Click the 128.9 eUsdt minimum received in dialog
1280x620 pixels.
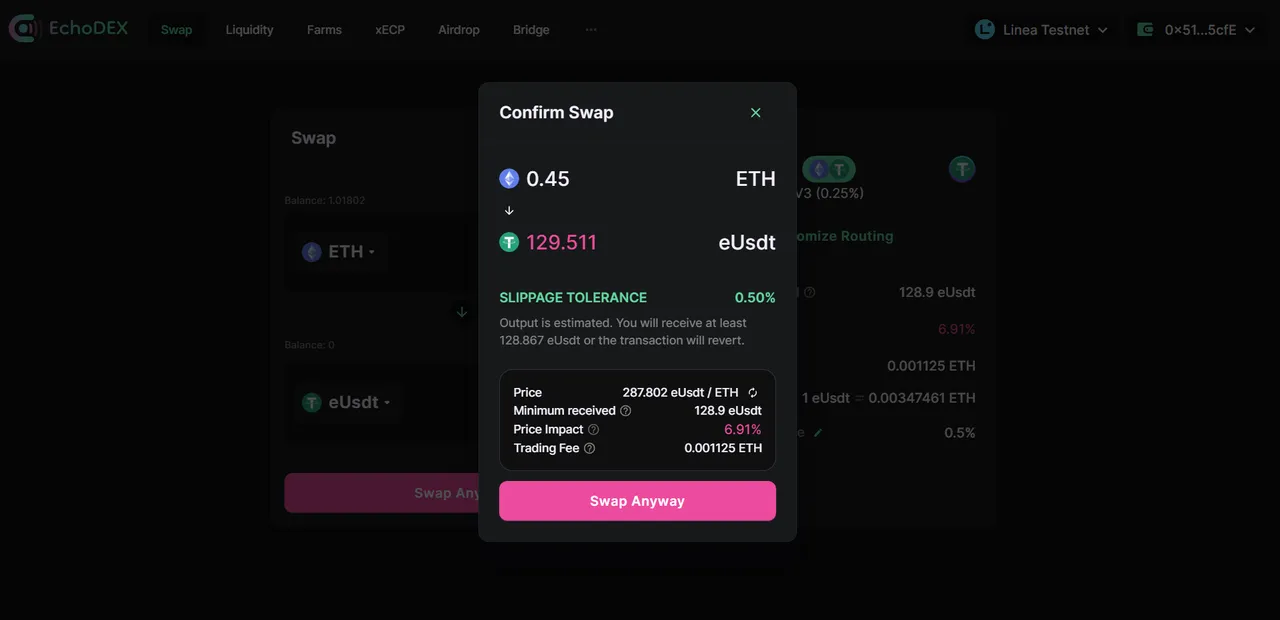click(728, 411)
